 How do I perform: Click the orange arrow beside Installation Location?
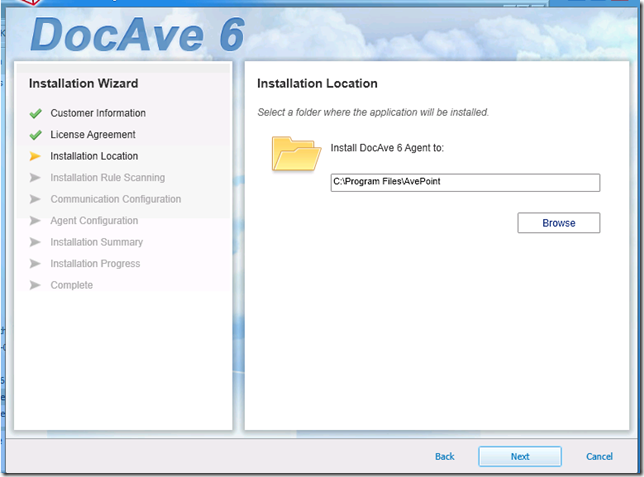click(35, 156)
